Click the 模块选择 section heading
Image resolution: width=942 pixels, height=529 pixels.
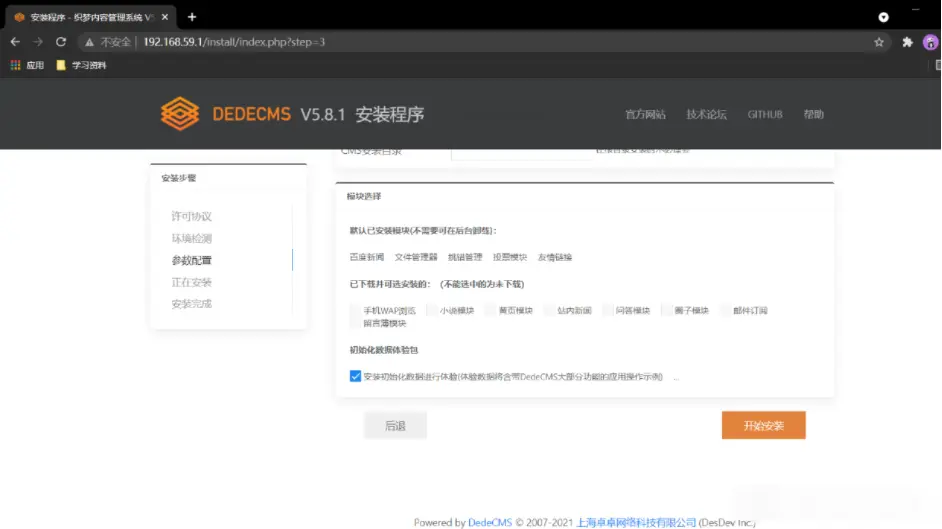[x=363, y=196]
